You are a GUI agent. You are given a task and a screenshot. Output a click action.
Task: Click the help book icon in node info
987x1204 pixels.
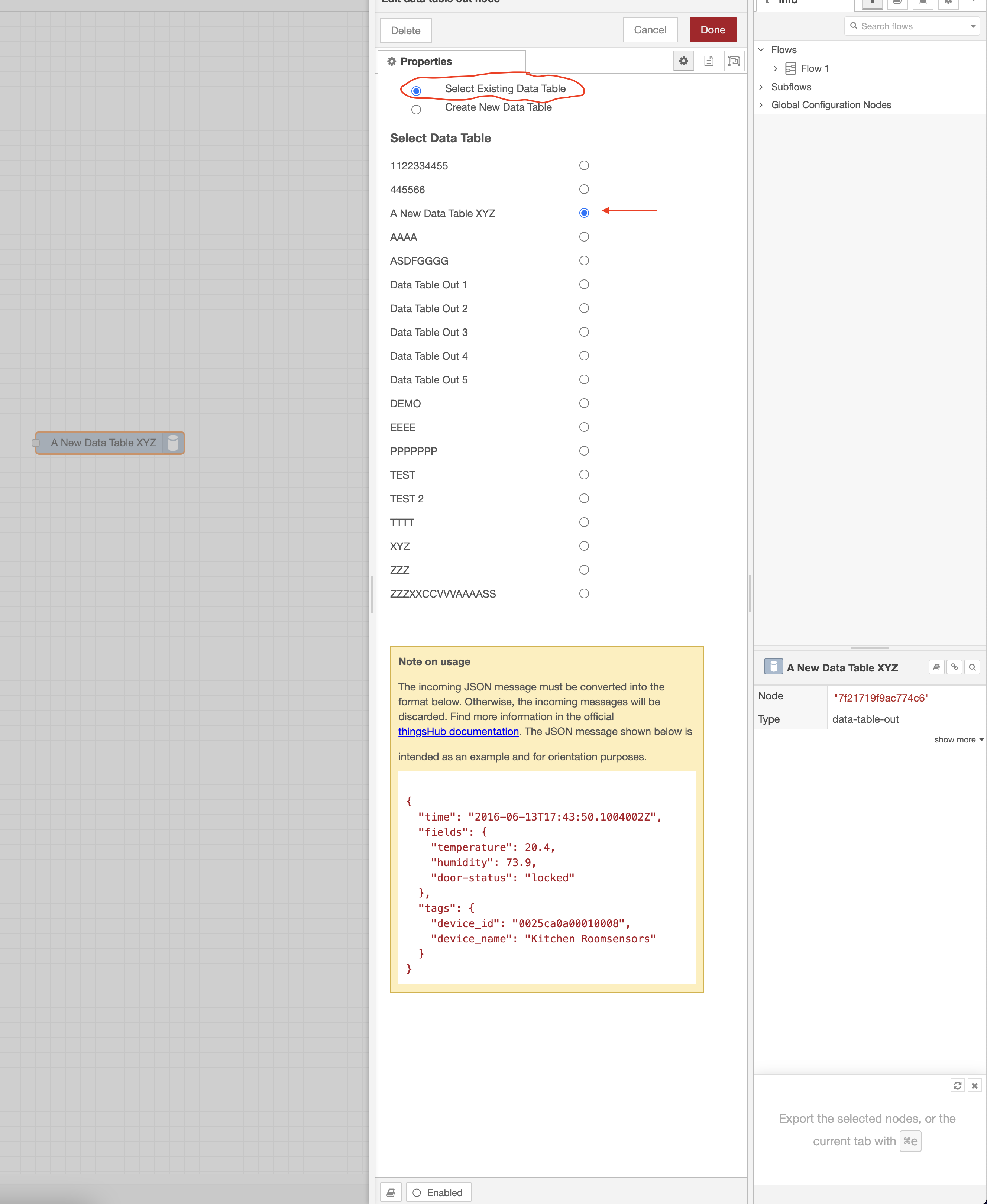click(936, 667)
